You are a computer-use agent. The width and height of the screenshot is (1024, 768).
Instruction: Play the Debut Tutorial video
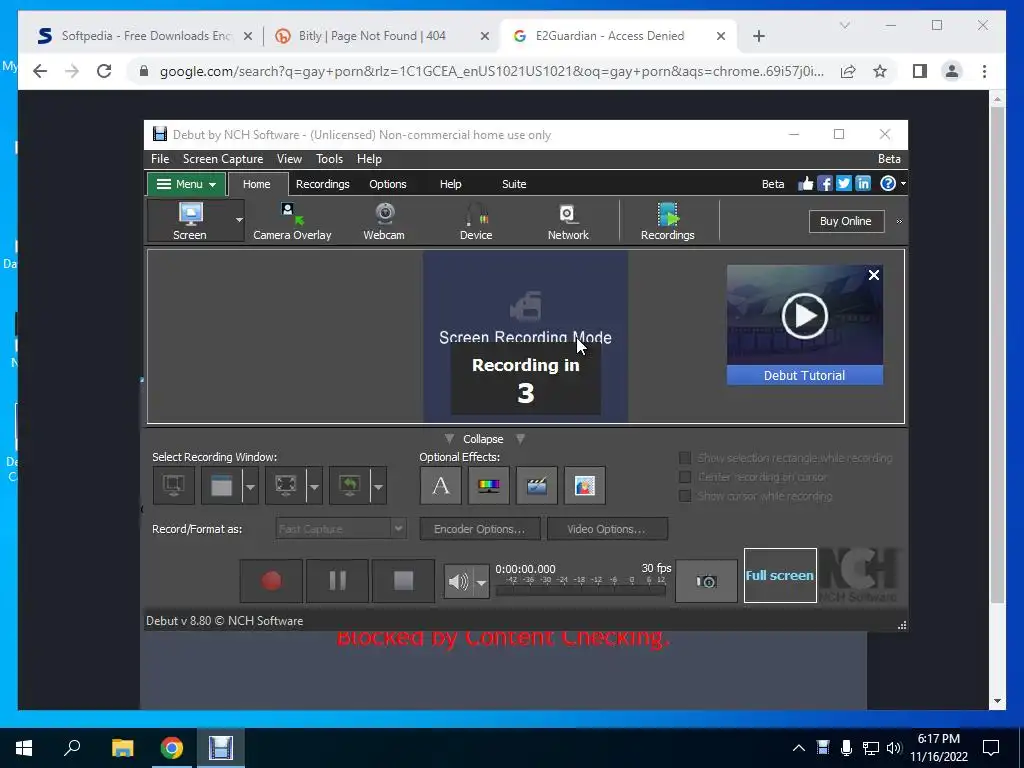805,316
